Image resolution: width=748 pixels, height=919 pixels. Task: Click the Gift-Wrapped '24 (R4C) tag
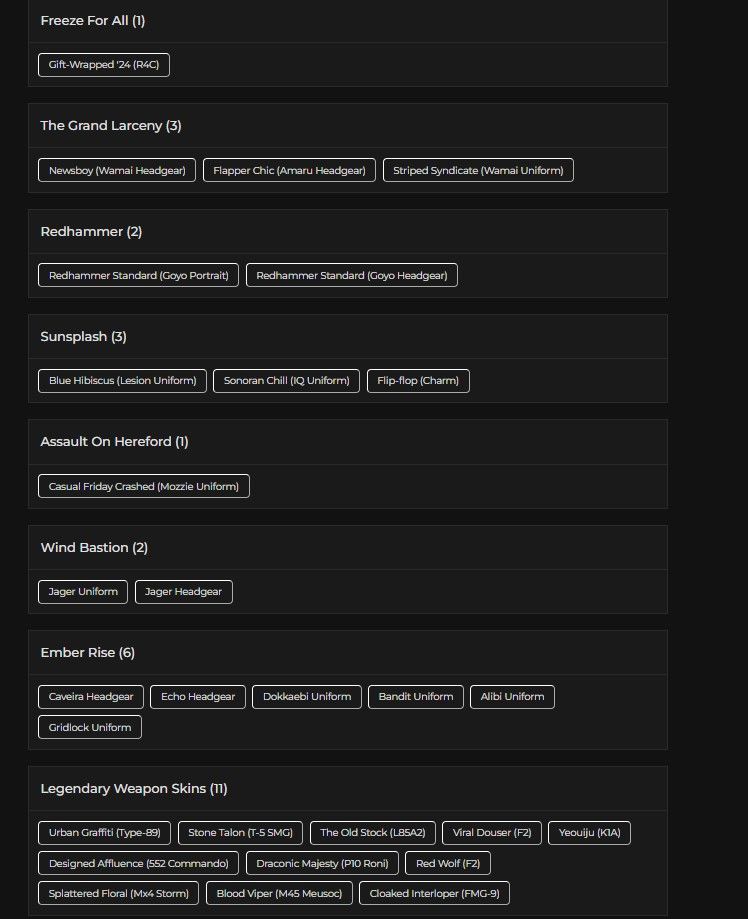tap(105, 65)
